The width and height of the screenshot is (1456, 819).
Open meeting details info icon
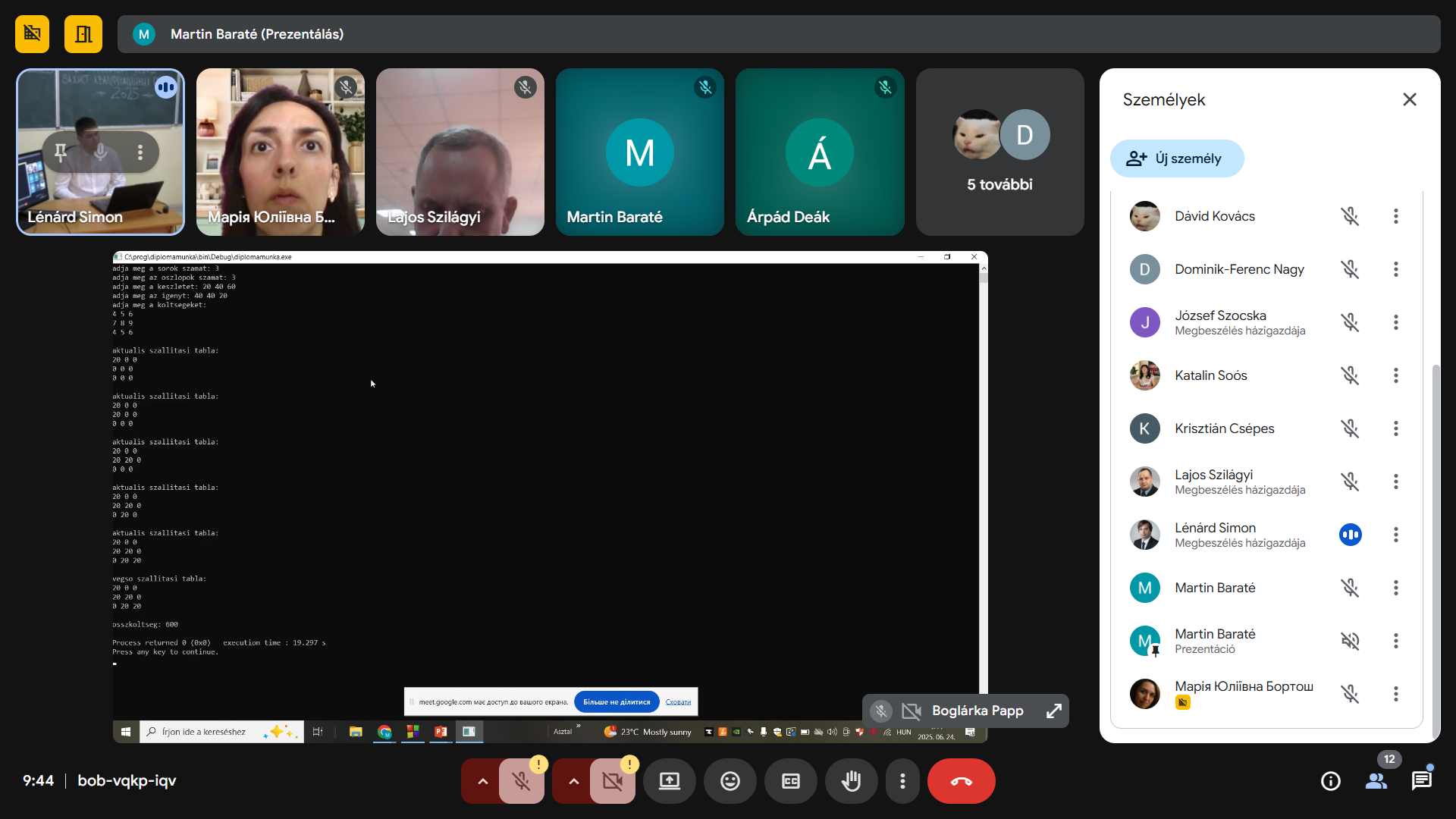[1330, 781]
